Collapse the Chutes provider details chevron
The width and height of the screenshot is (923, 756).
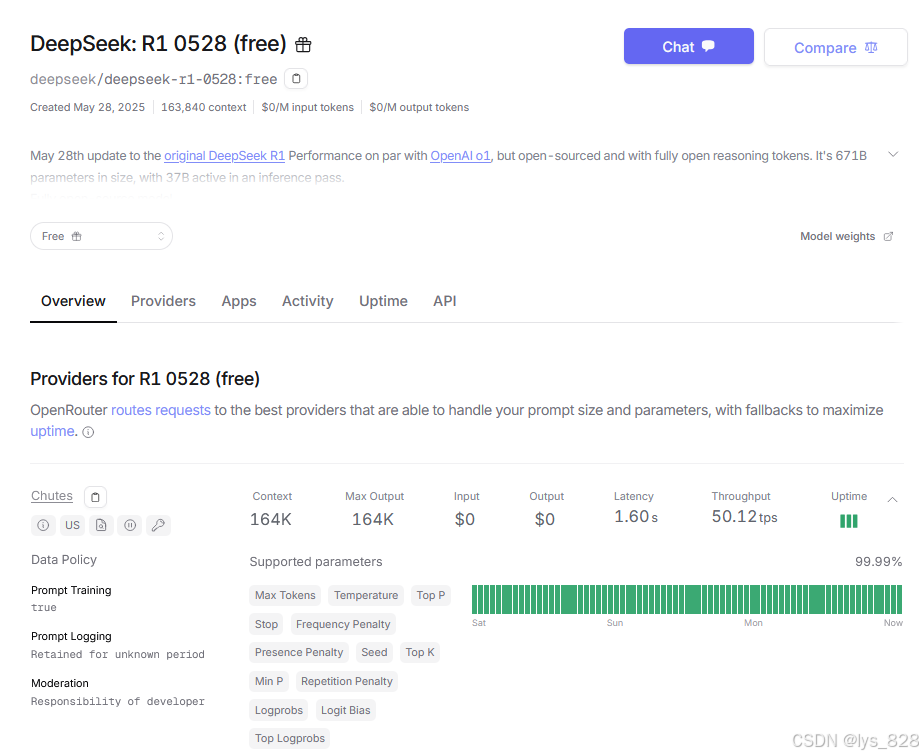coord(892,500)
